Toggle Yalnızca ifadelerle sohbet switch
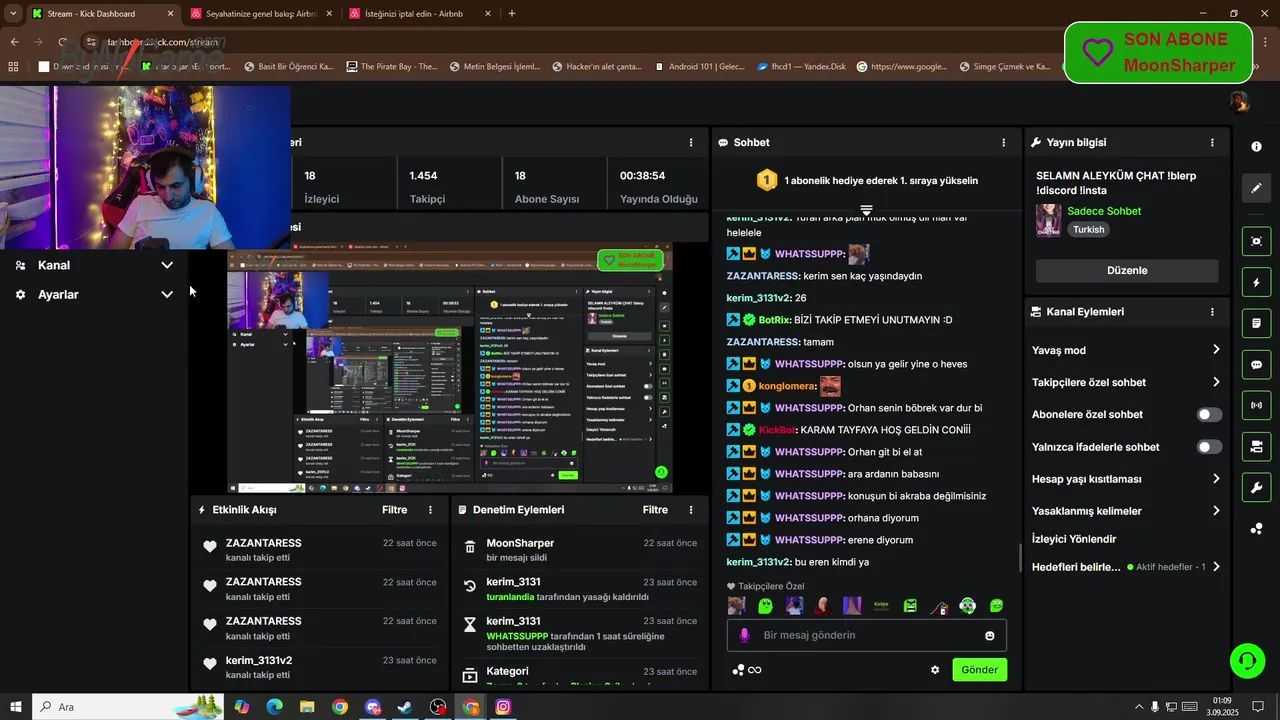 click(x=1209, y=447)
